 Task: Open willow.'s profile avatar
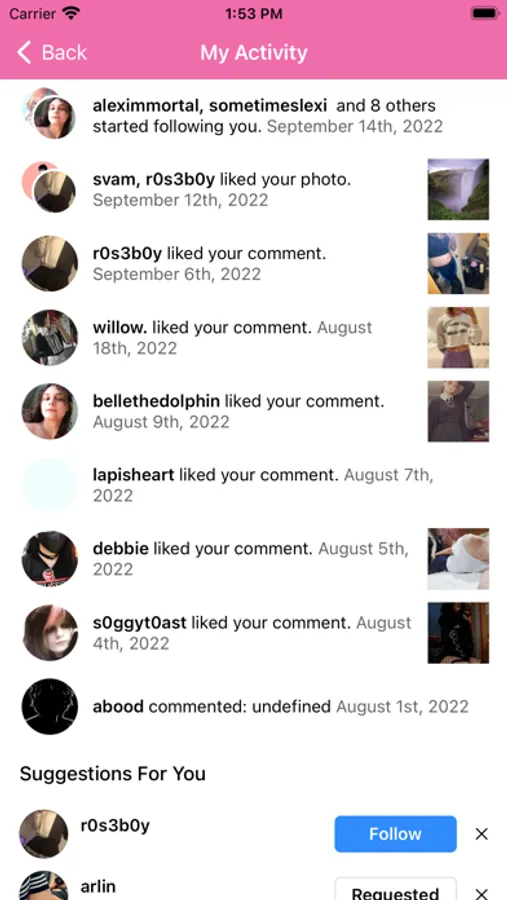[49, 338]
